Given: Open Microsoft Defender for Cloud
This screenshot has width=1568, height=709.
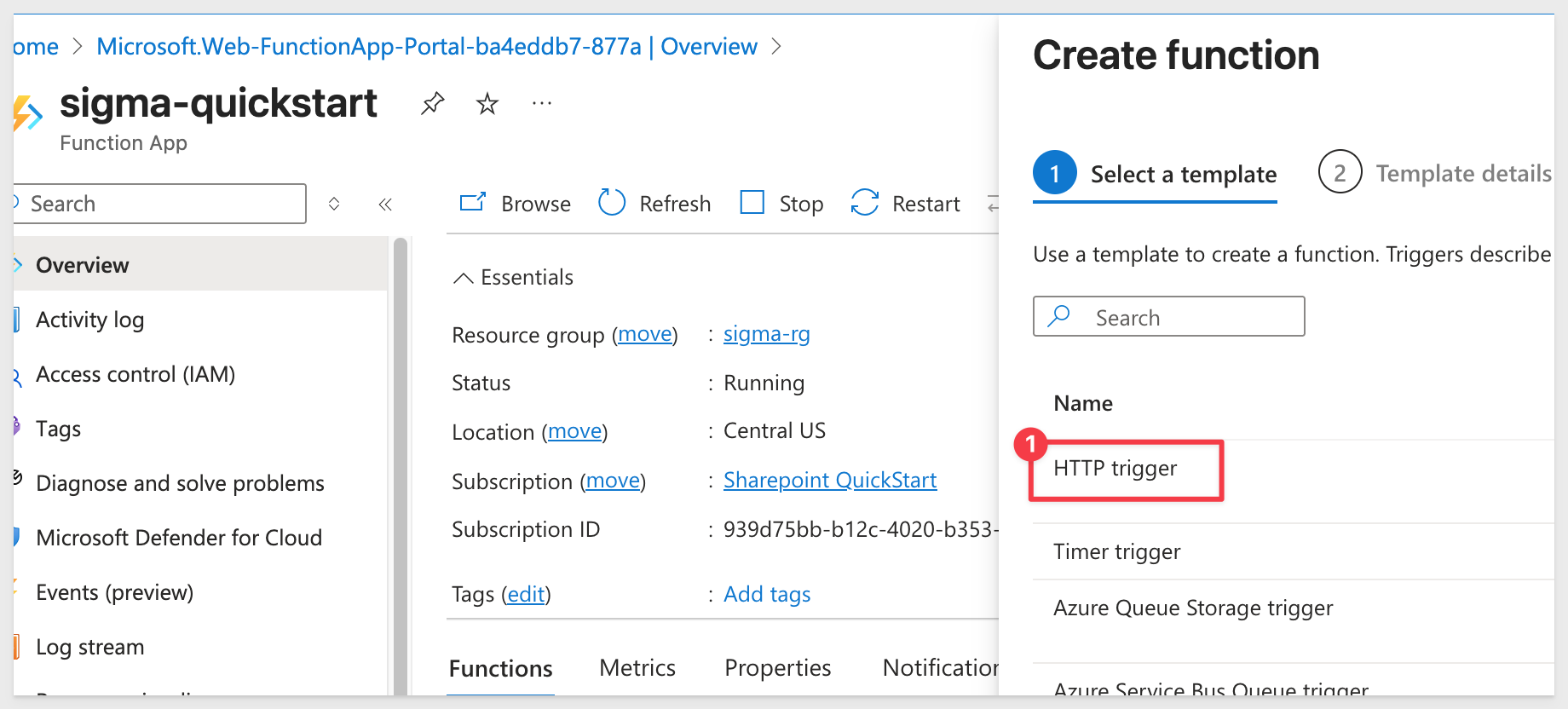Looking at the screenshot, I should tap(200, 538).
